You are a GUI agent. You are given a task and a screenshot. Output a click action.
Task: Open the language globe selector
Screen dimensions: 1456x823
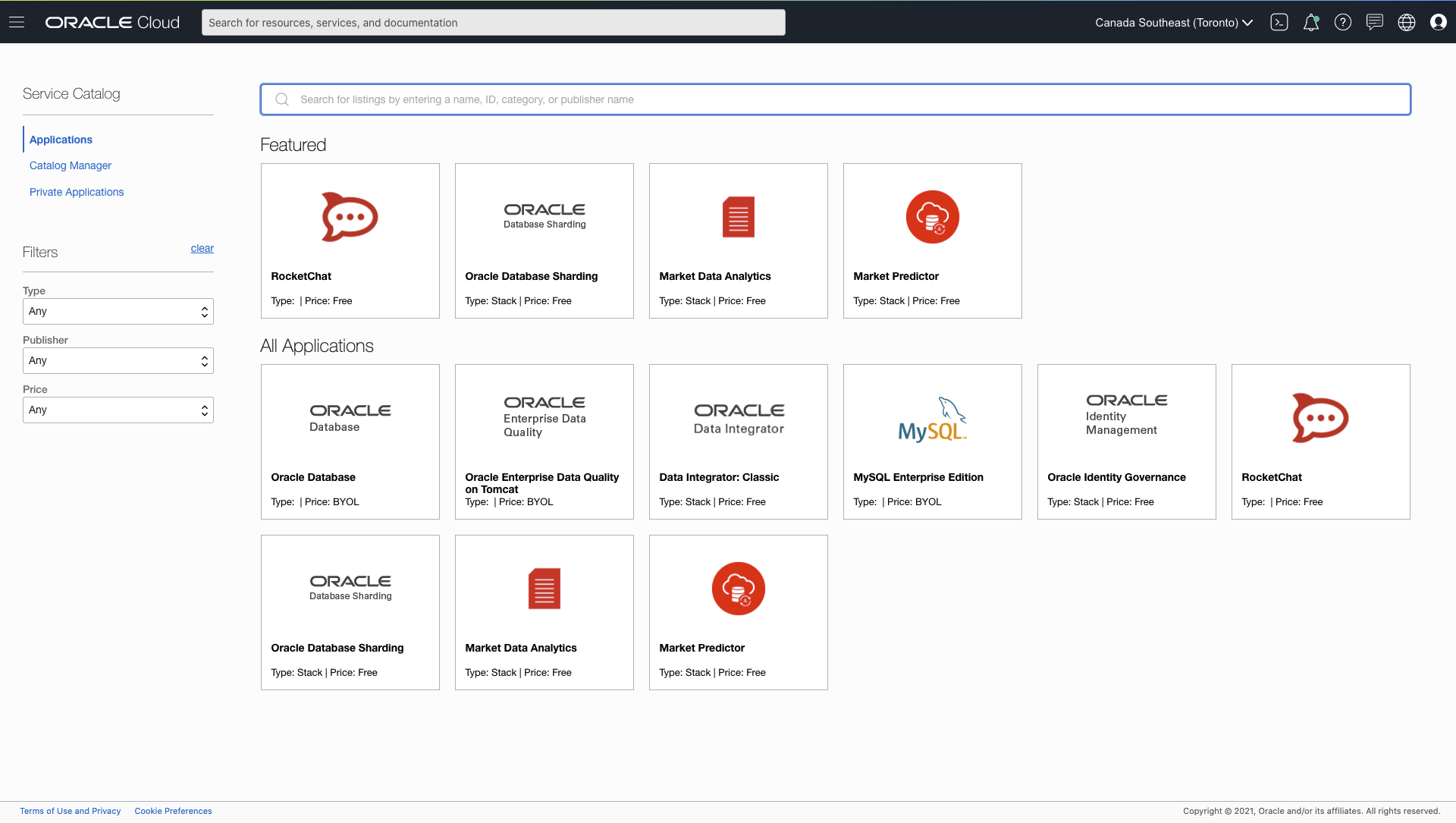click(x=1407, y=22)
